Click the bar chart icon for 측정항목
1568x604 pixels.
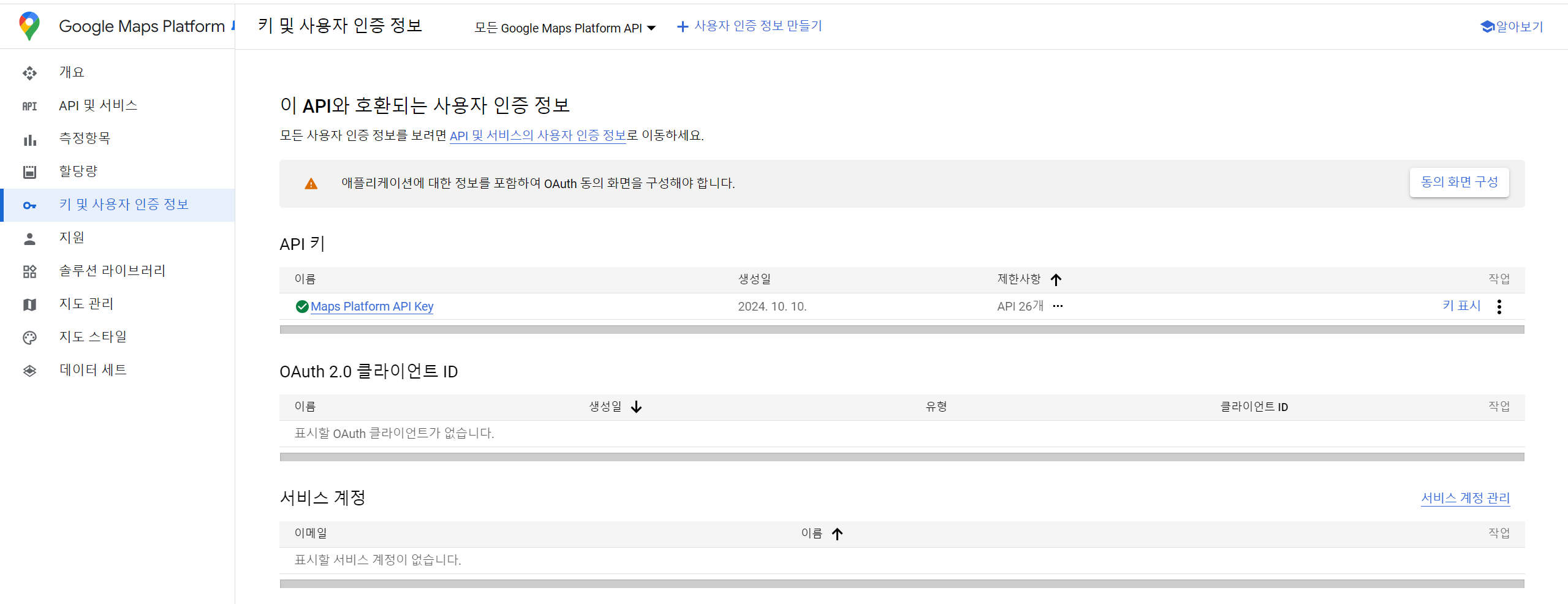[x=29, y=140]
